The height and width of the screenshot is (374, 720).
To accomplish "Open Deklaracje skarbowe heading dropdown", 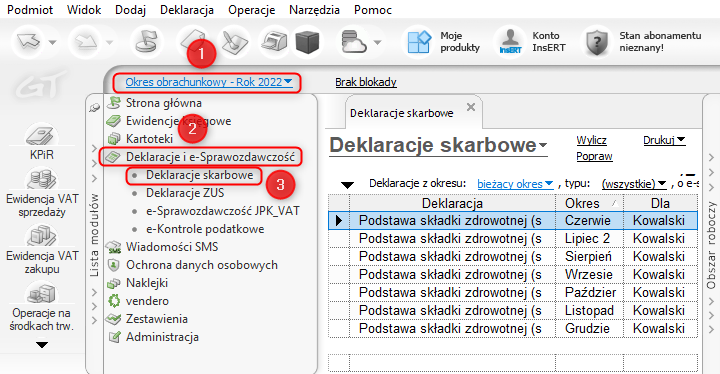I will [x=543, y=145].
